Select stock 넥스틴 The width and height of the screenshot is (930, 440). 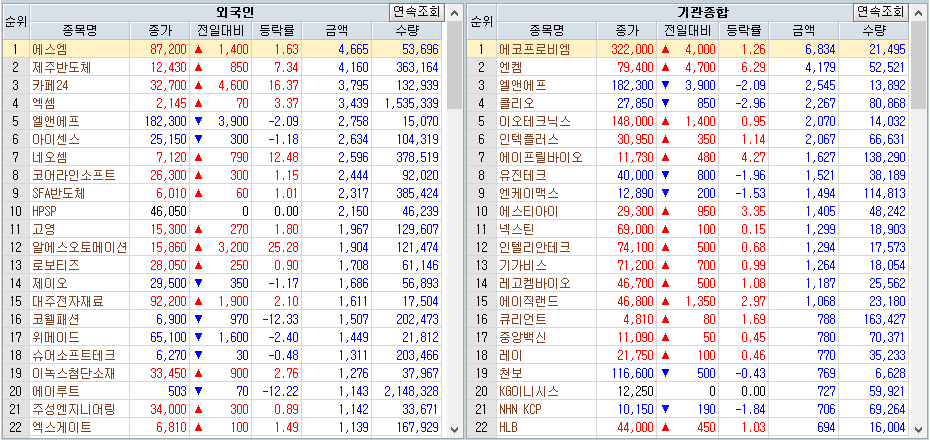(x=517, y=229)
